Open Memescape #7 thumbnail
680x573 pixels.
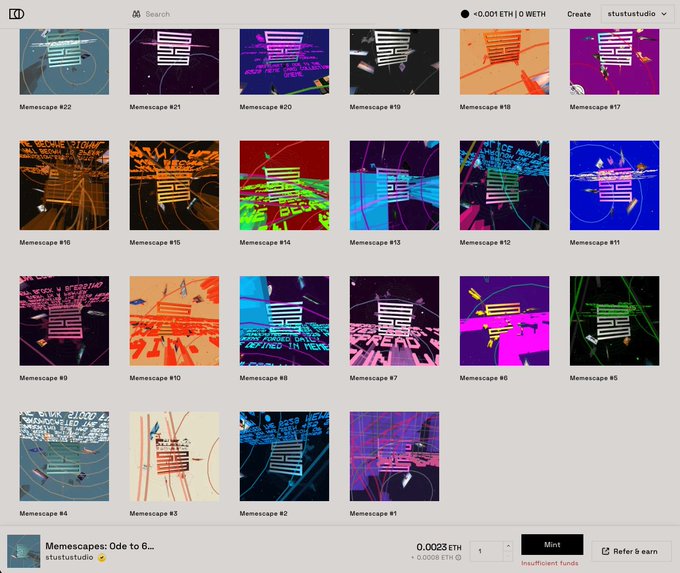[x=395, y=321]
